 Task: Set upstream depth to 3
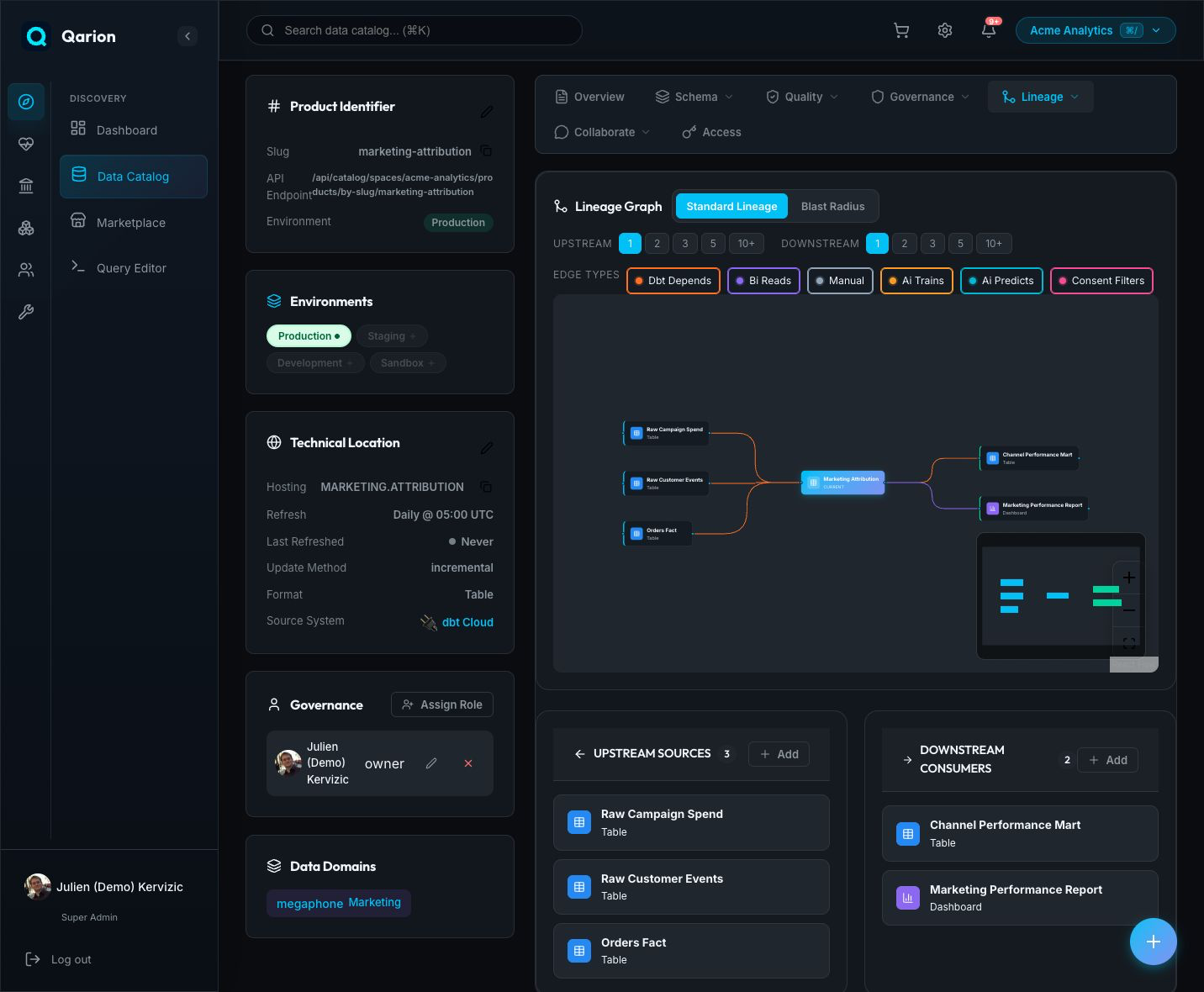pos(685,244)
